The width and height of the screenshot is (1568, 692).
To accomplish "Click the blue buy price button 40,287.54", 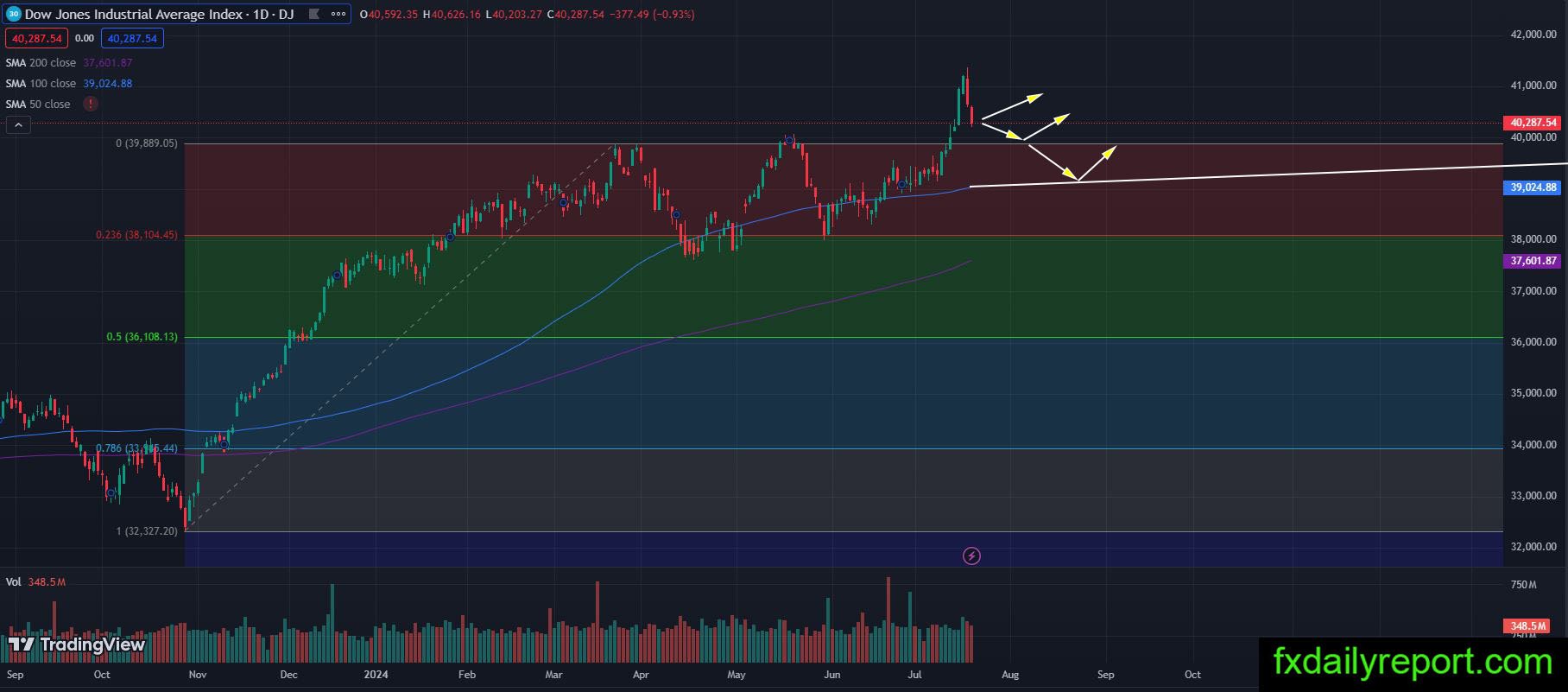I will (132, 38).
